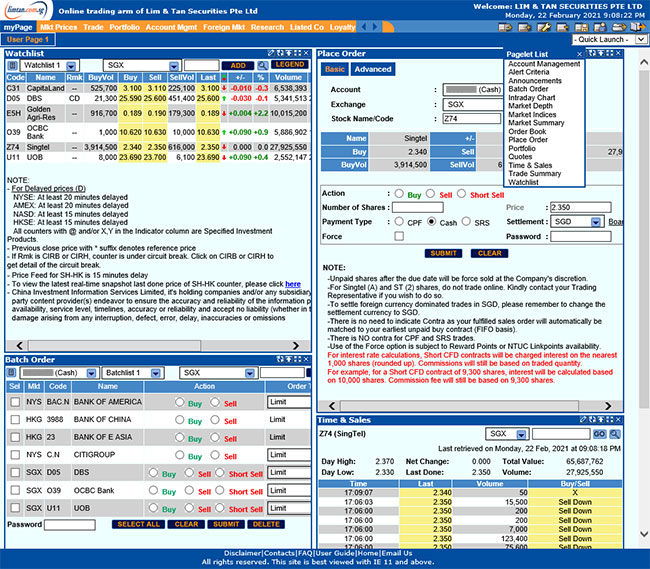This screenshot has height=569, width=650.
Task: Click DELETE in Batch Order
Action: pos(266,524)
